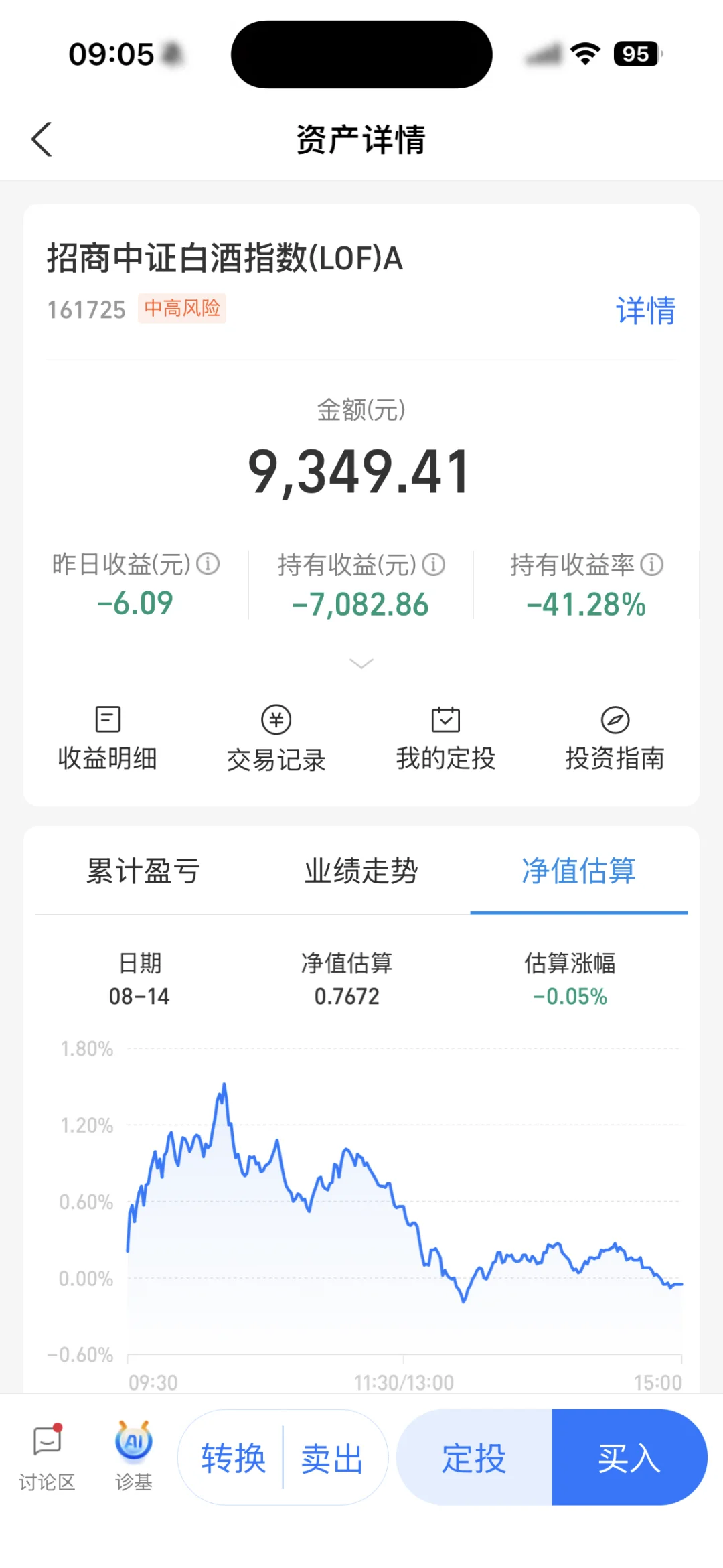Open 投资指南 compass icon
This screenshot has width=723, height=1568.
pyautogui.click(x=615, y=720)
